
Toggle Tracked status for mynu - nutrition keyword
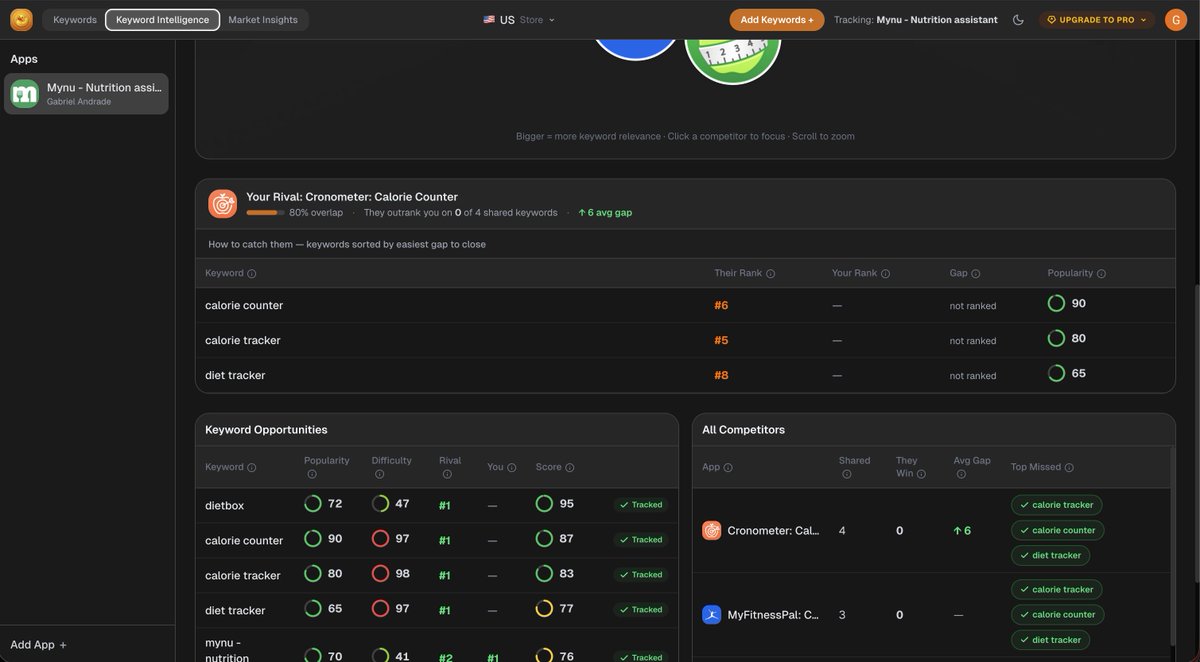pos(640,657)
